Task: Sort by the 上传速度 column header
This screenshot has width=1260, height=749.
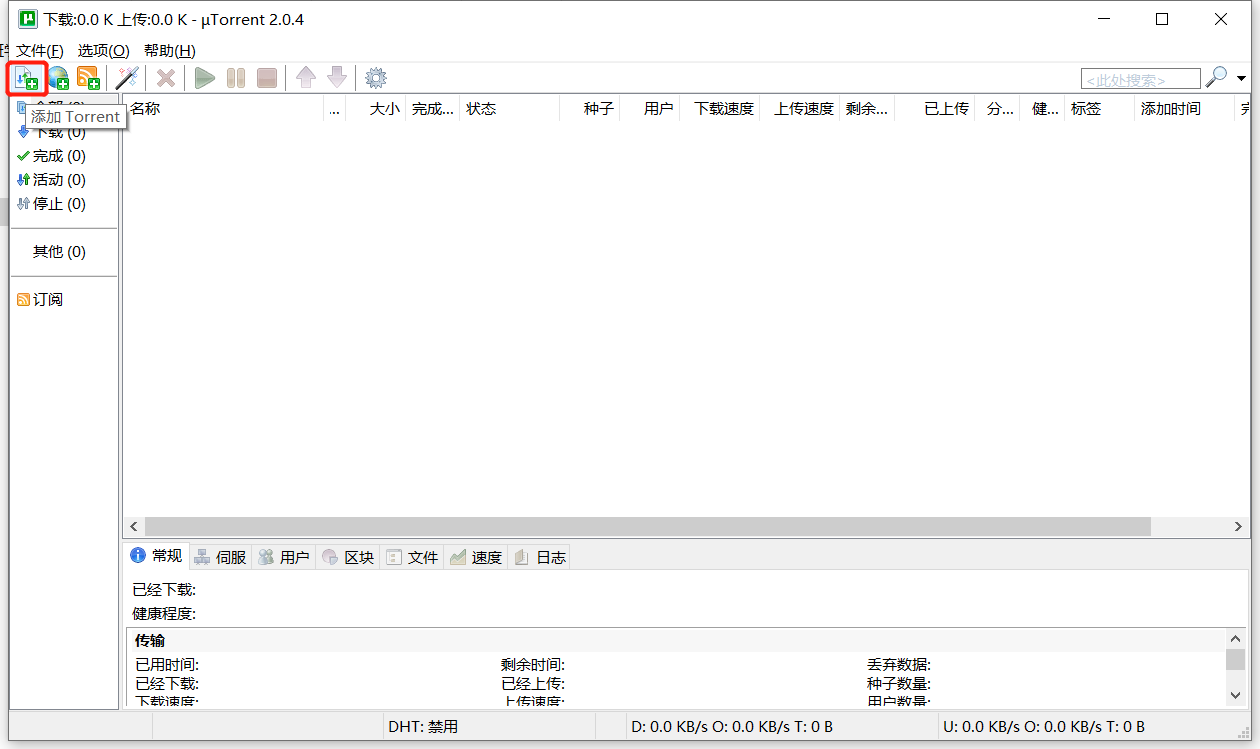Action: coord(799,109)
